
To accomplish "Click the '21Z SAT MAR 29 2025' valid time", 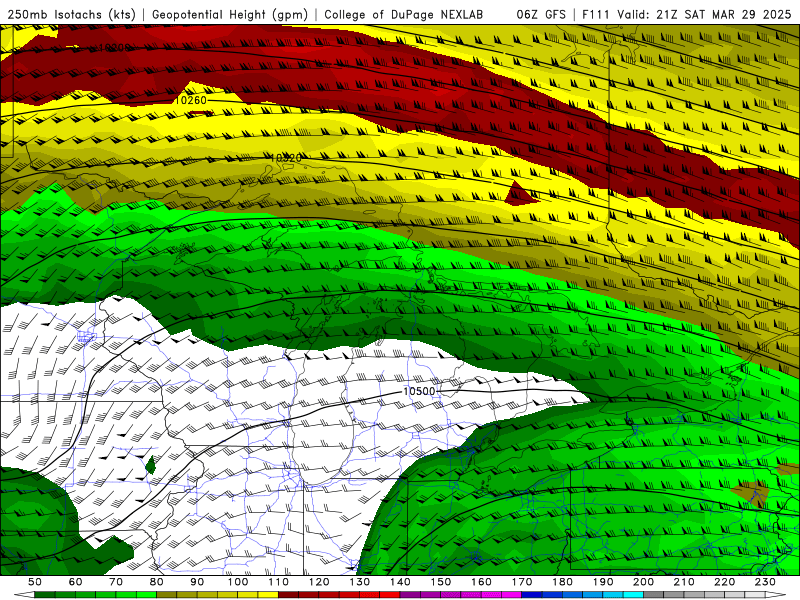I will (x=723, y=15).
